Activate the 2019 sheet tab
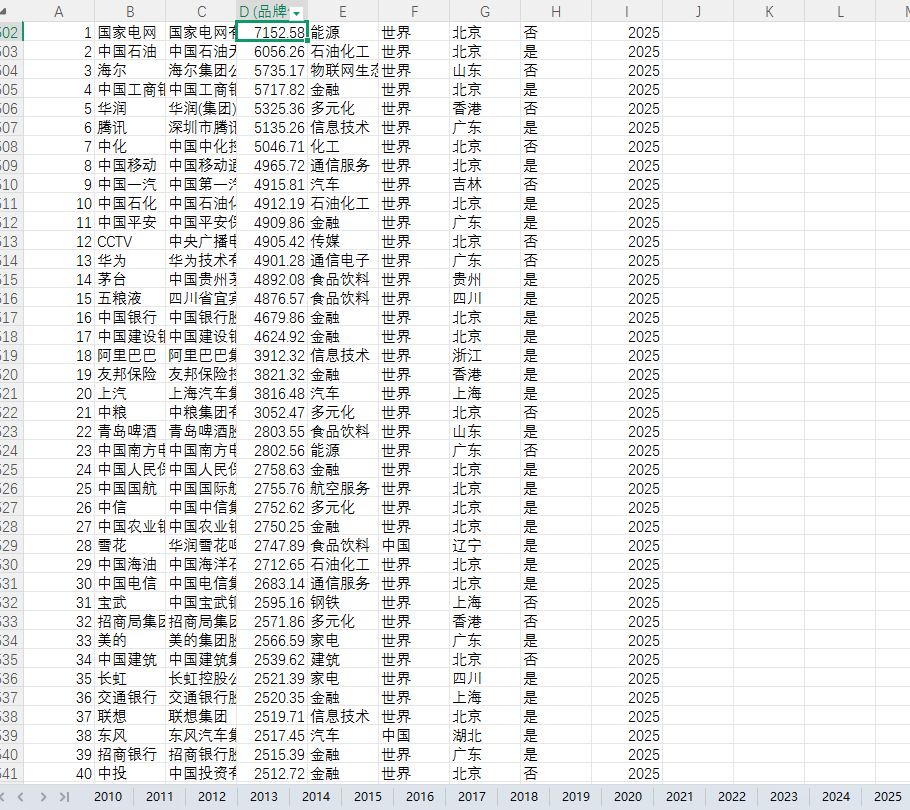The width and height of the screenshot is (910, 810). pyautogui.click(x=576, y=797)
